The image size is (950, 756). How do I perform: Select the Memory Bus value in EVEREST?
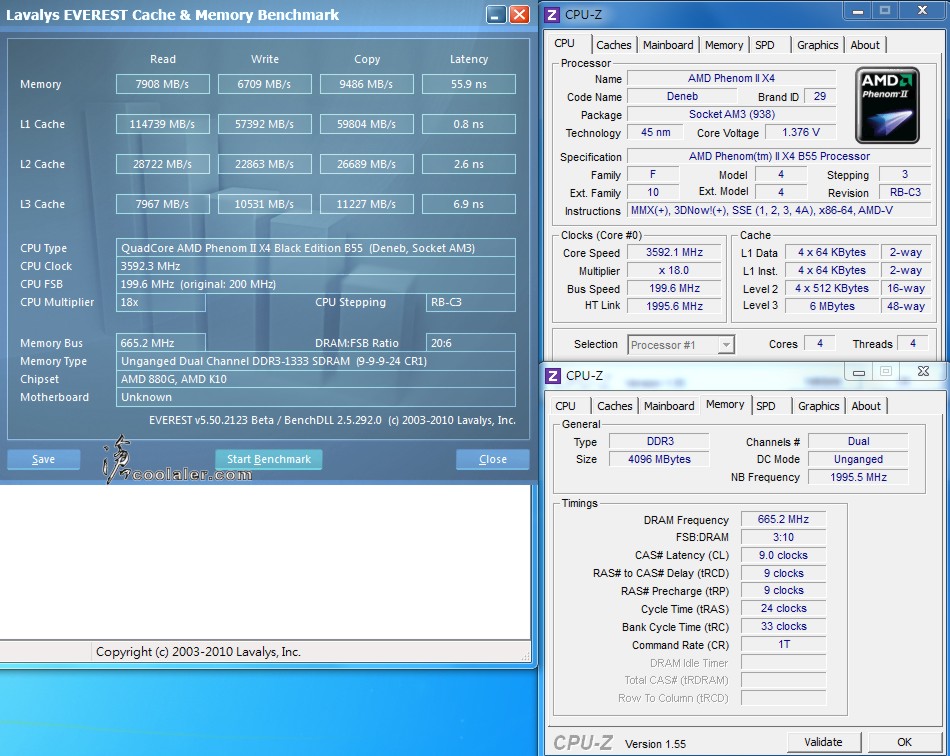point(161,343)
